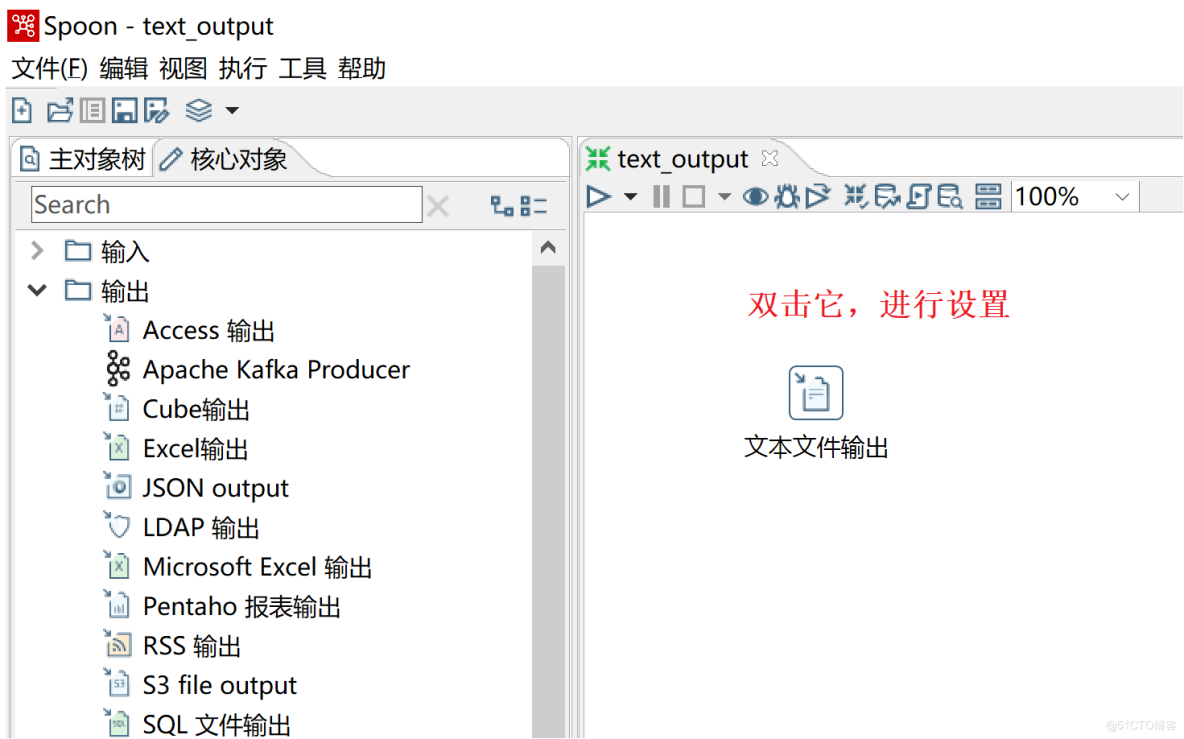The height and width of the screenshot is (739, 1184).
Task: Clear the search with the X icon
Action: [438, 205]
